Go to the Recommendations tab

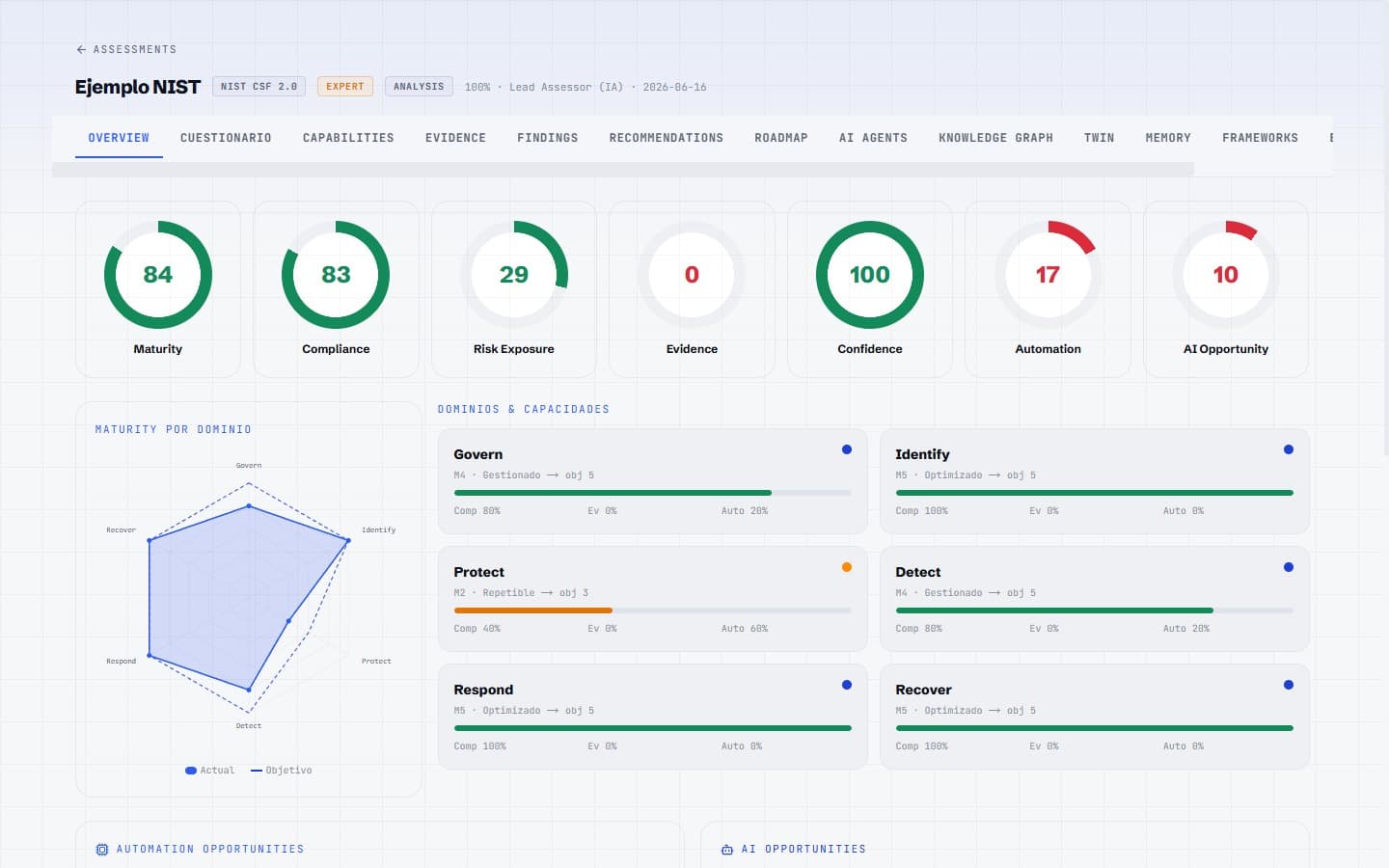(x=666, y=138)
